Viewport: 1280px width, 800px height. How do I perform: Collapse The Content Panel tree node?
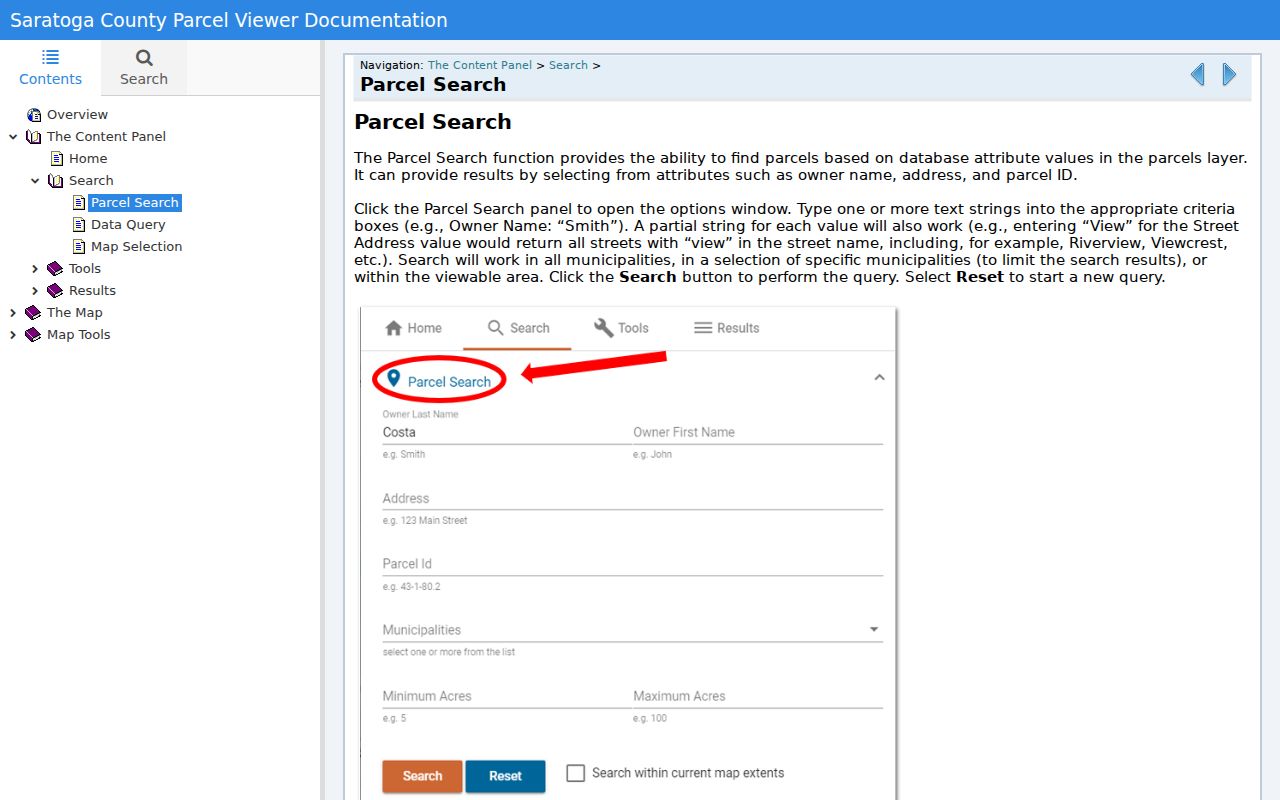pyautogui.click(x=13, y=137)
